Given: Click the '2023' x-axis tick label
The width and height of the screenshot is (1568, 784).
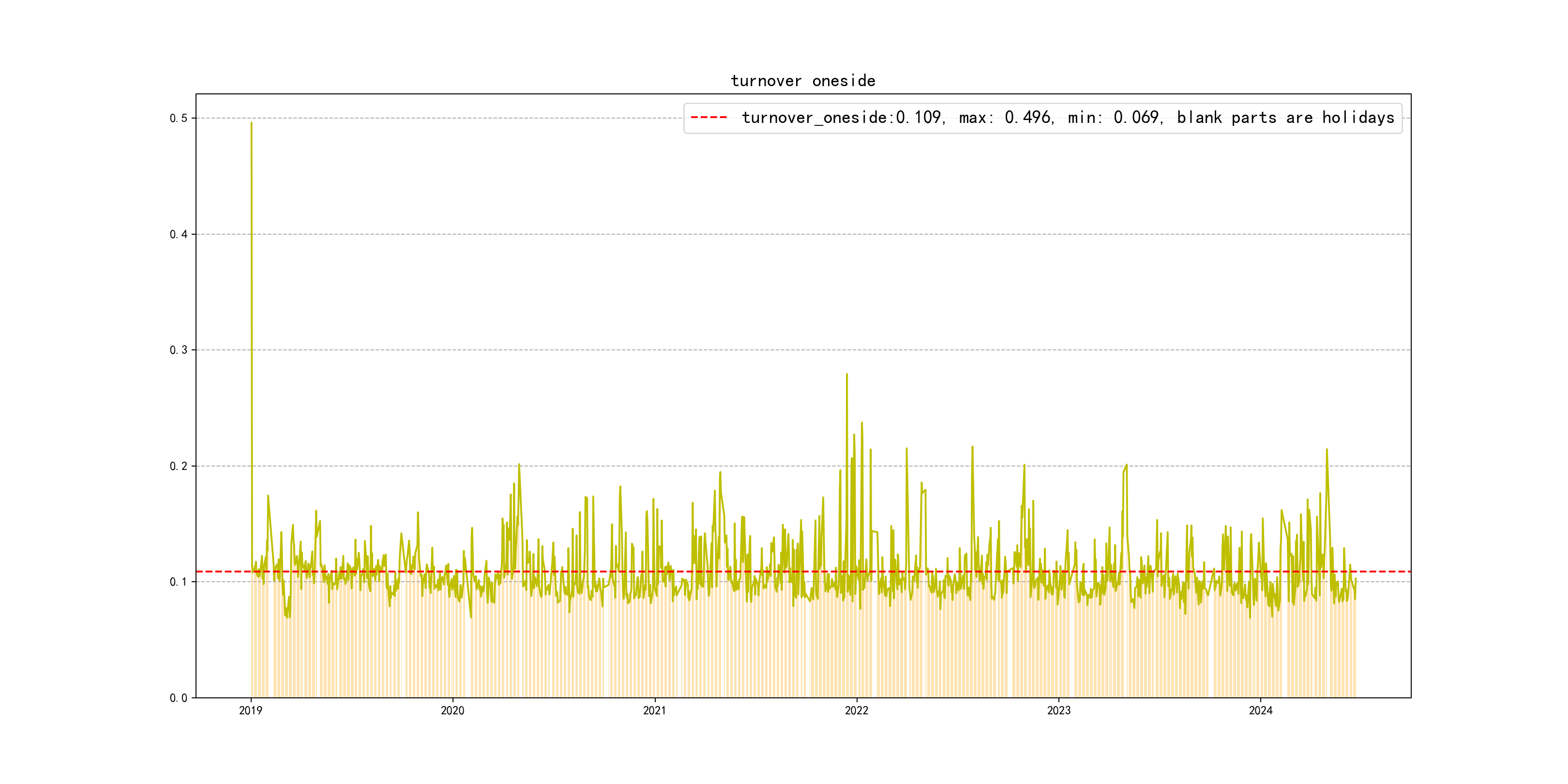Looking at the screenshot, I should [x=1058, y=710].
